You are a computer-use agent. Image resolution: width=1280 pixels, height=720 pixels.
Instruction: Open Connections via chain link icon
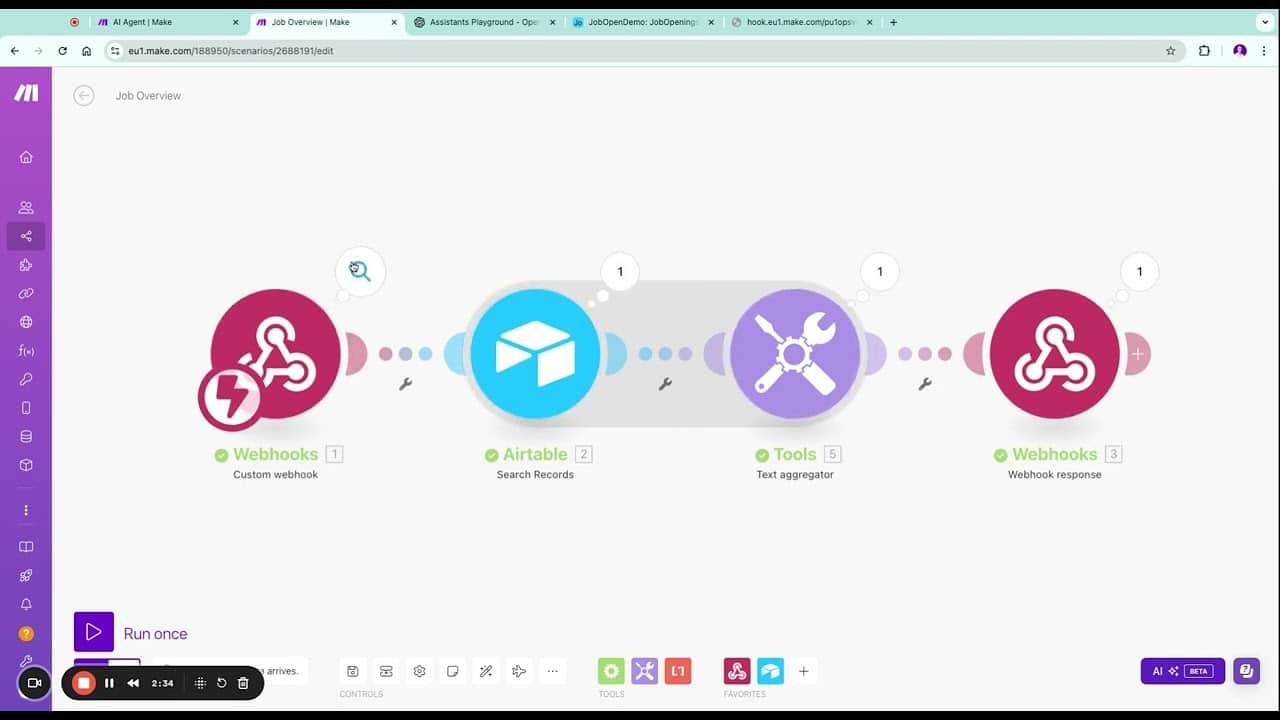[26, 294]
